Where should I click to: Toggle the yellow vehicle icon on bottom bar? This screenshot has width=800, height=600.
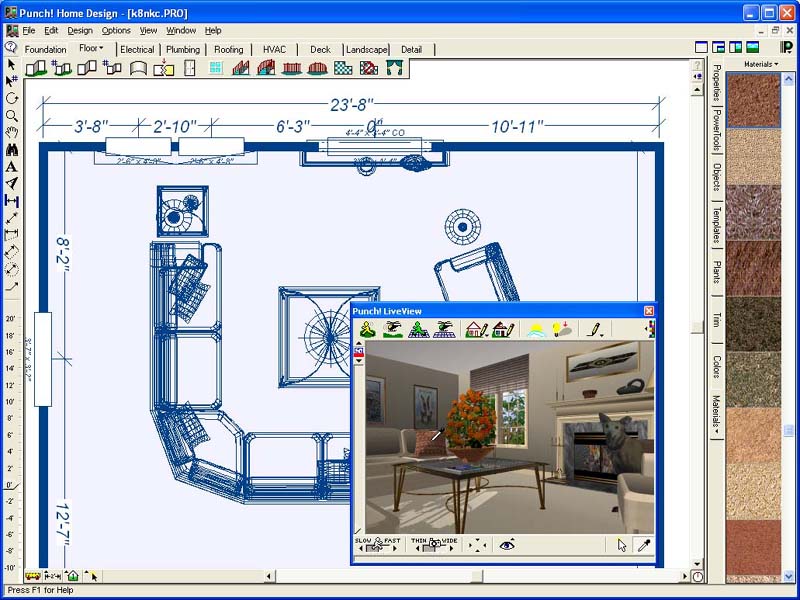[x=33, y=576]
